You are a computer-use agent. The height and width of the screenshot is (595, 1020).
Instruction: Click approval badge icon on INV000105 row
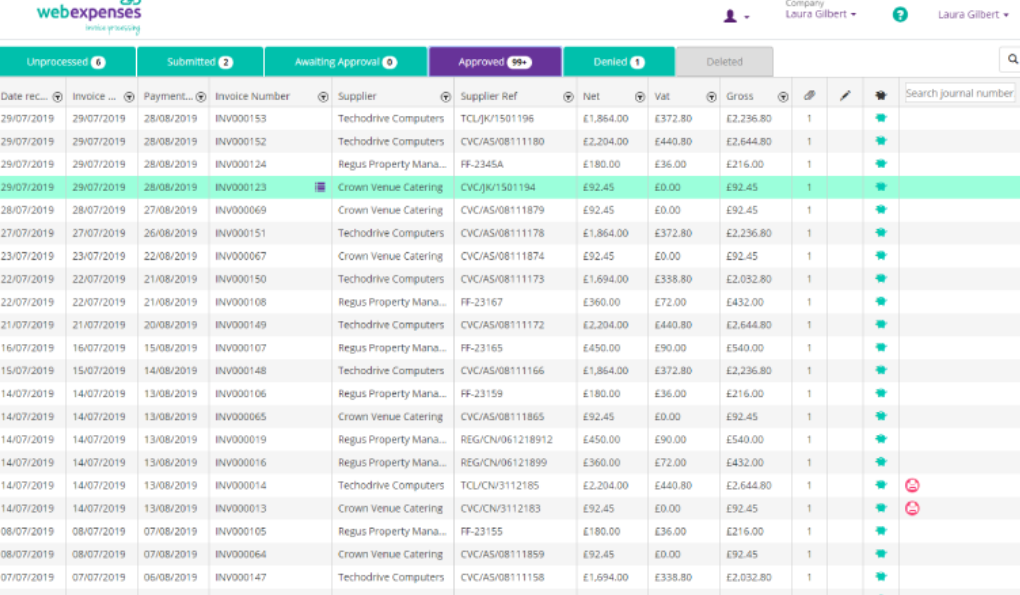click(881, 531)
